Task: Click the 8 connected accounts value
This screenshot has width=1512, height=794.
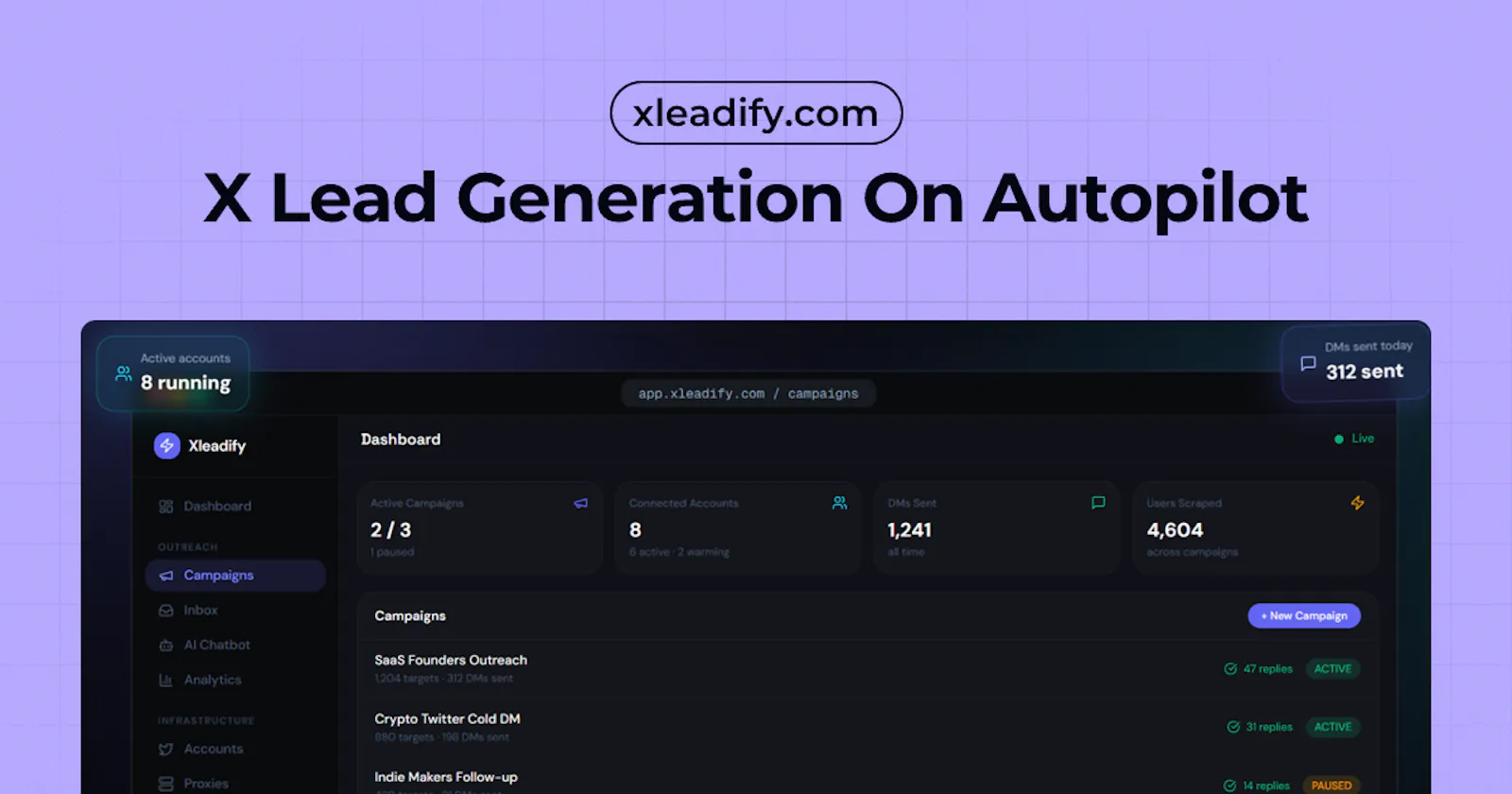Action: coord(635,530)
